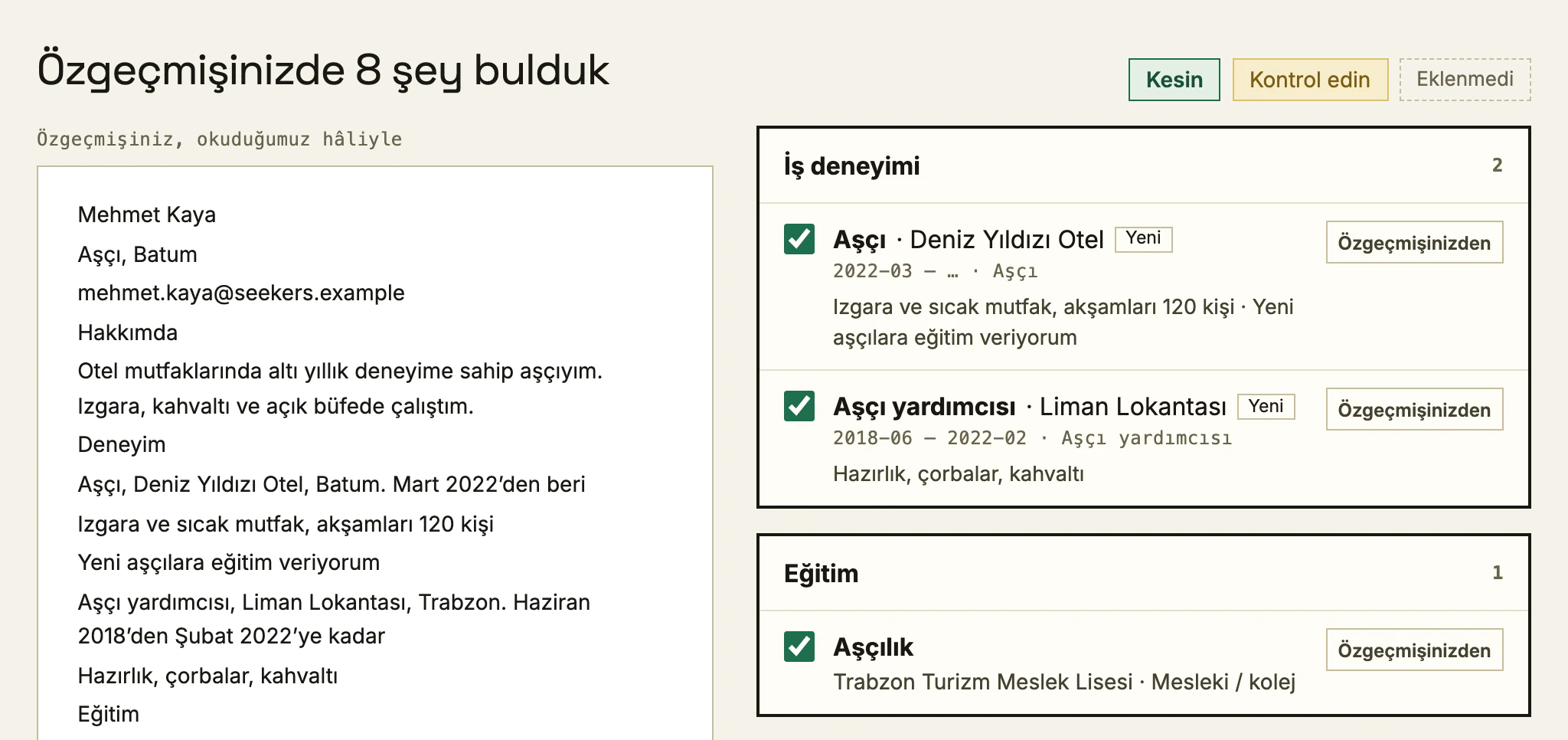
Task: Uncheck the Aşçı yardımcısı at Liman Lokantası checkbox
Action: [x=799, y=406]
